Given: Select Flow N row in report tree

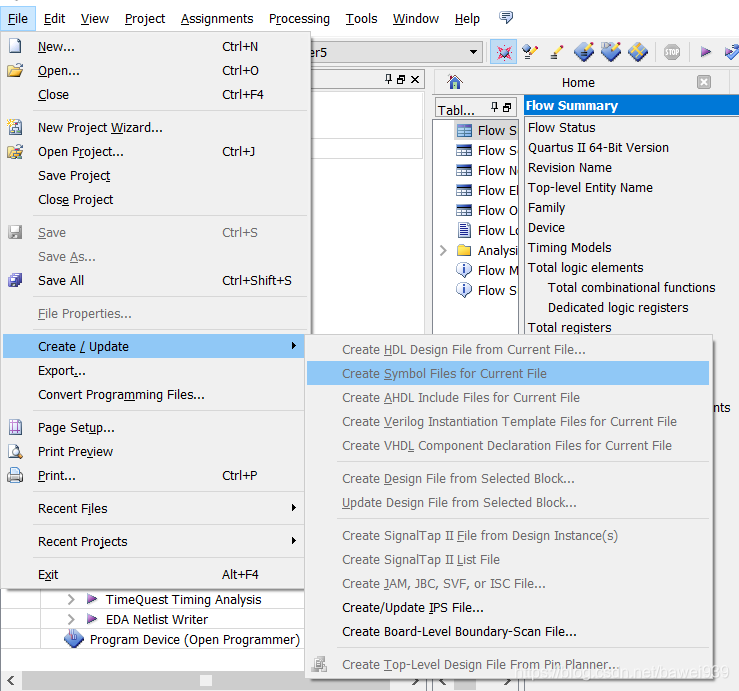Looking at the screenshot, I should coord(486,170).
